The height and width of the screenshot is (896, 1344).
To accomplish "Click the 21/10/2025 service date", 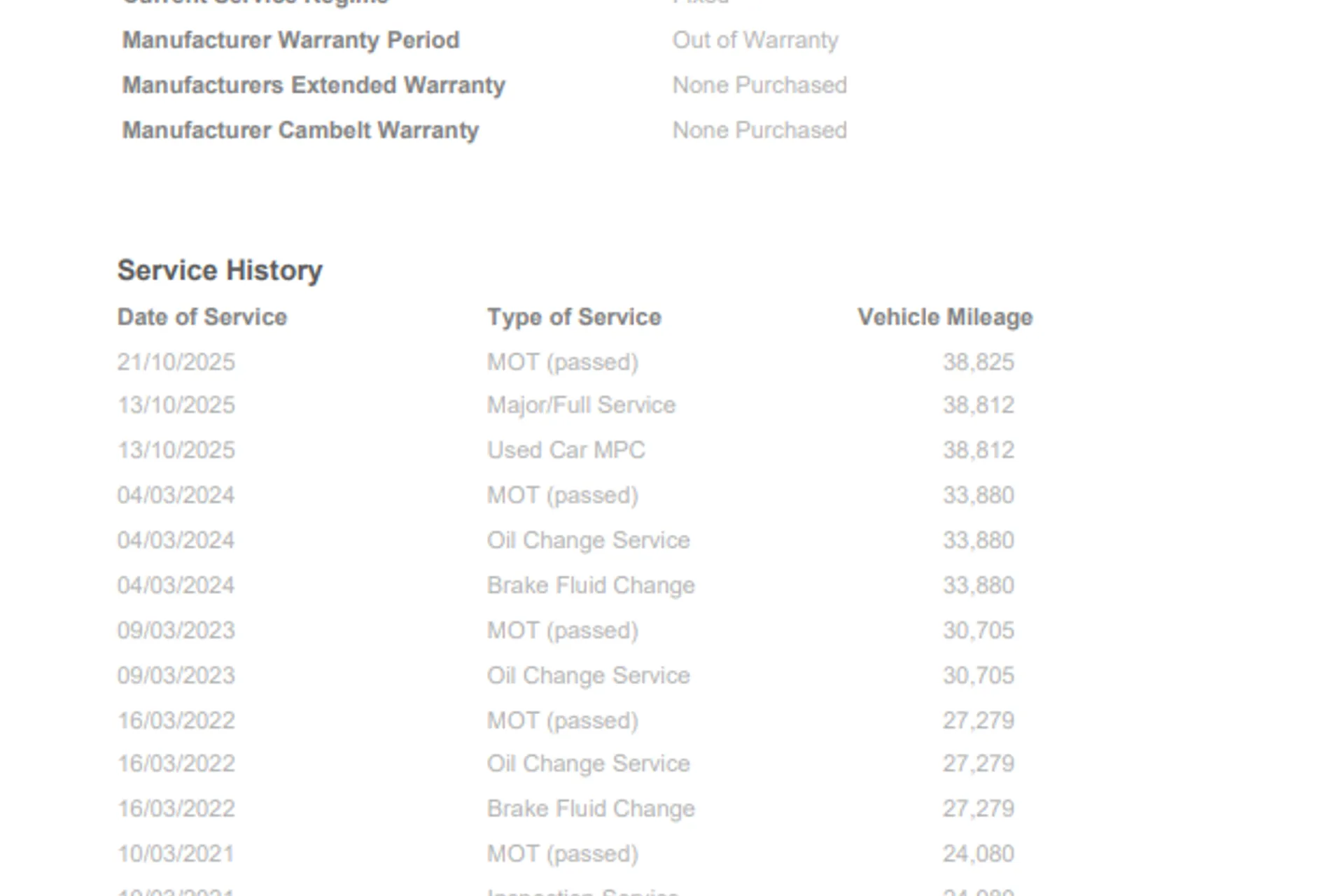I will (x=176, y=362).
